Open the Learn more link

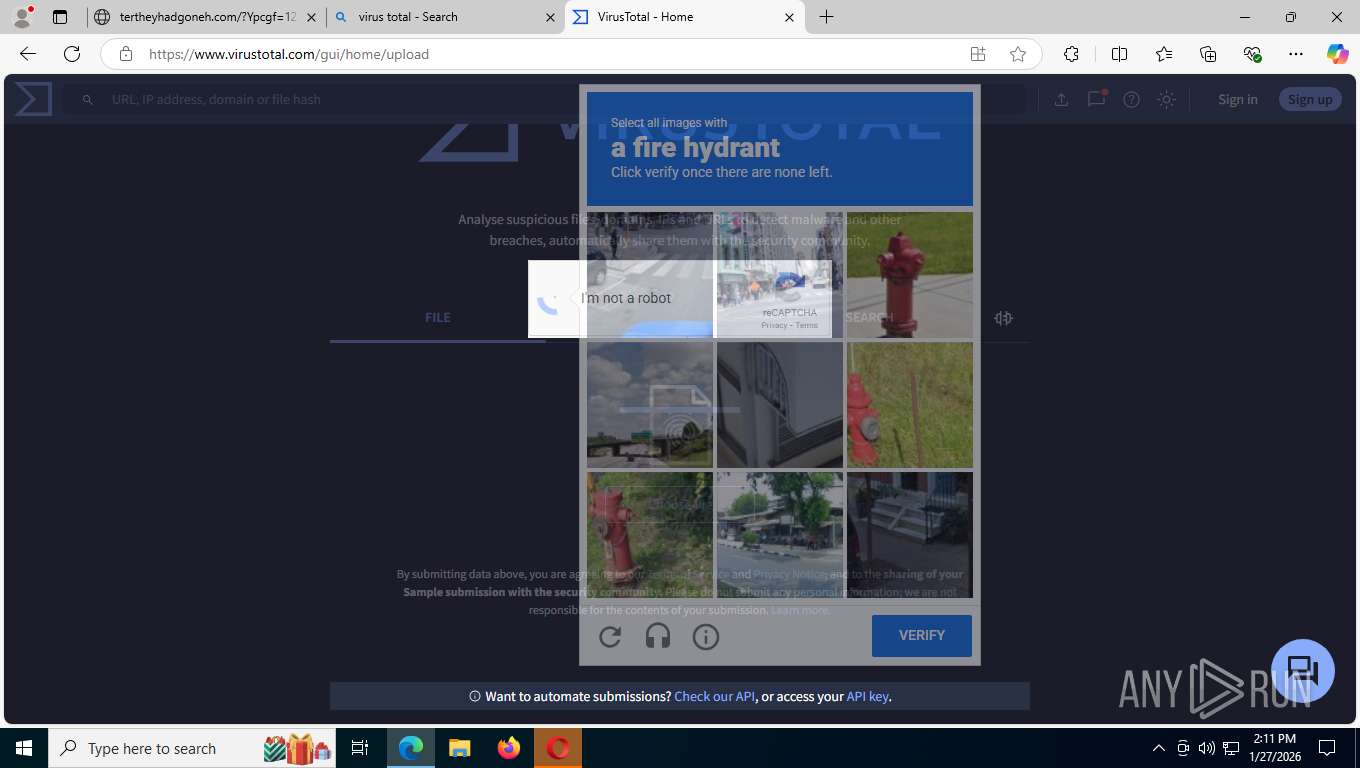click(x=800, y=610)
